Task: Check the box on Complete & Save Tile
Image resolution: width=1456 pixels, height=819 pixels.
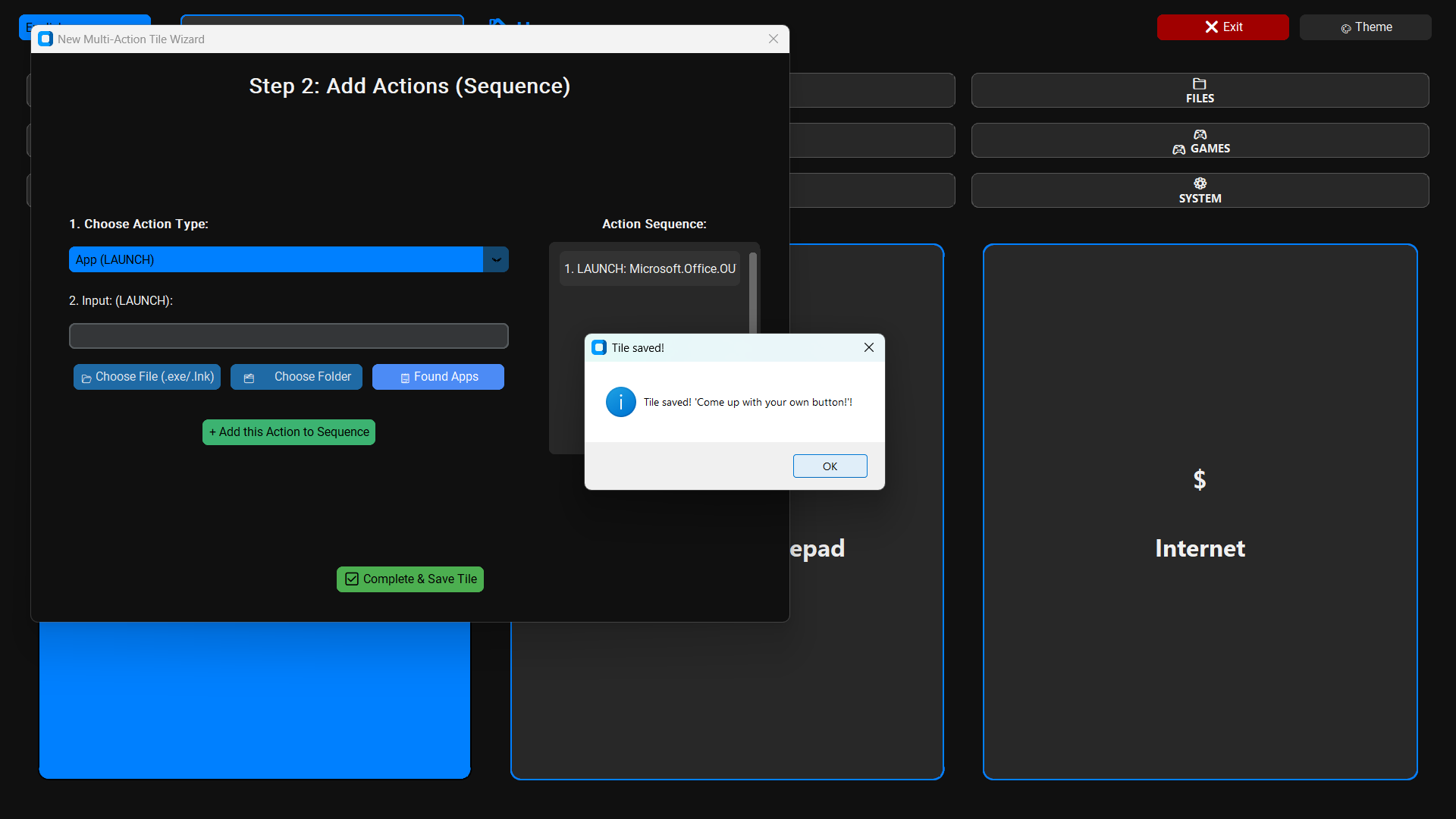Action: click(x=351, y=579)
